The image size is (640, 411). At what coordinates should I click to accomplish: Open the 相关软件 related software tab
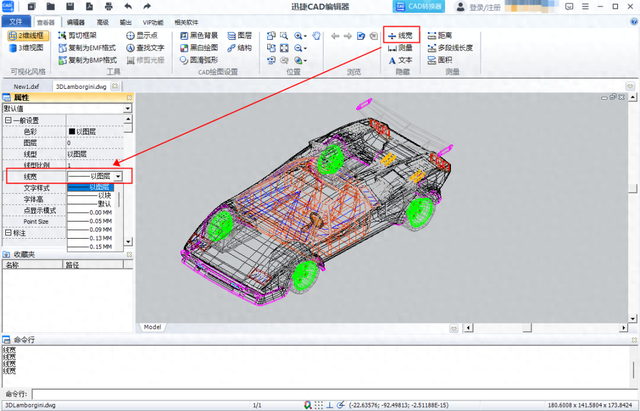pyautogui.click(x=186, y=22)
